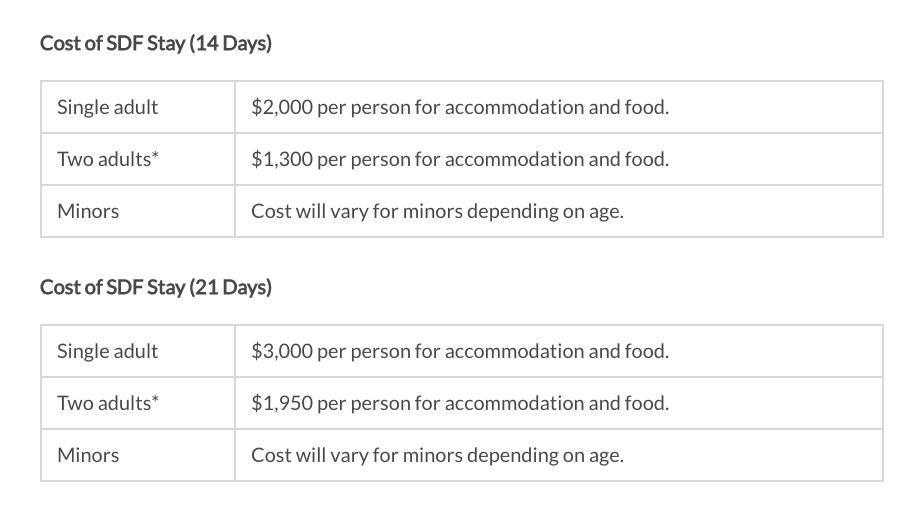This screenshot has height=506, width=916.
Task: Select 'Two adults' cell in 14 Days table
Action: pyautogui.click(x=103, y=159)
